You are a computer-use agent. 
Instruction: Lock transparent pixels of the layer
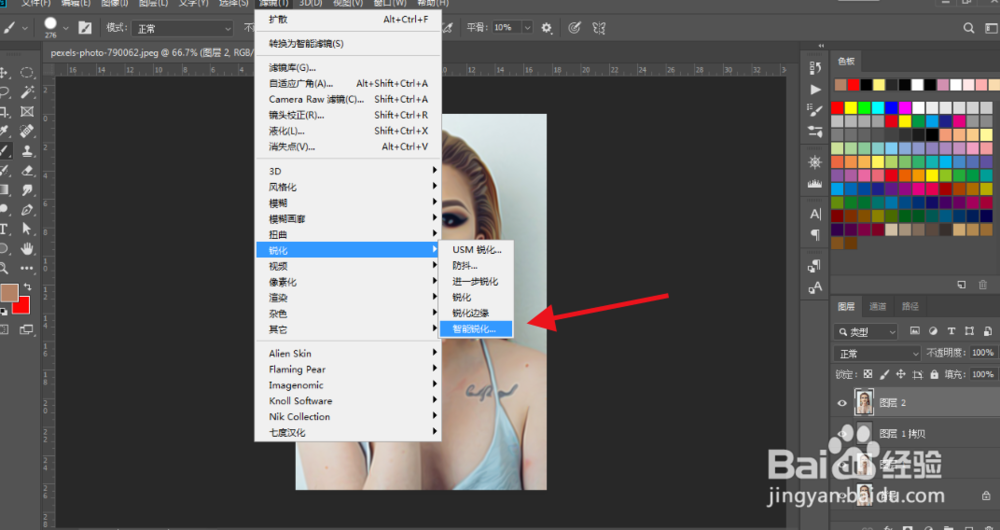pos(867,374)
